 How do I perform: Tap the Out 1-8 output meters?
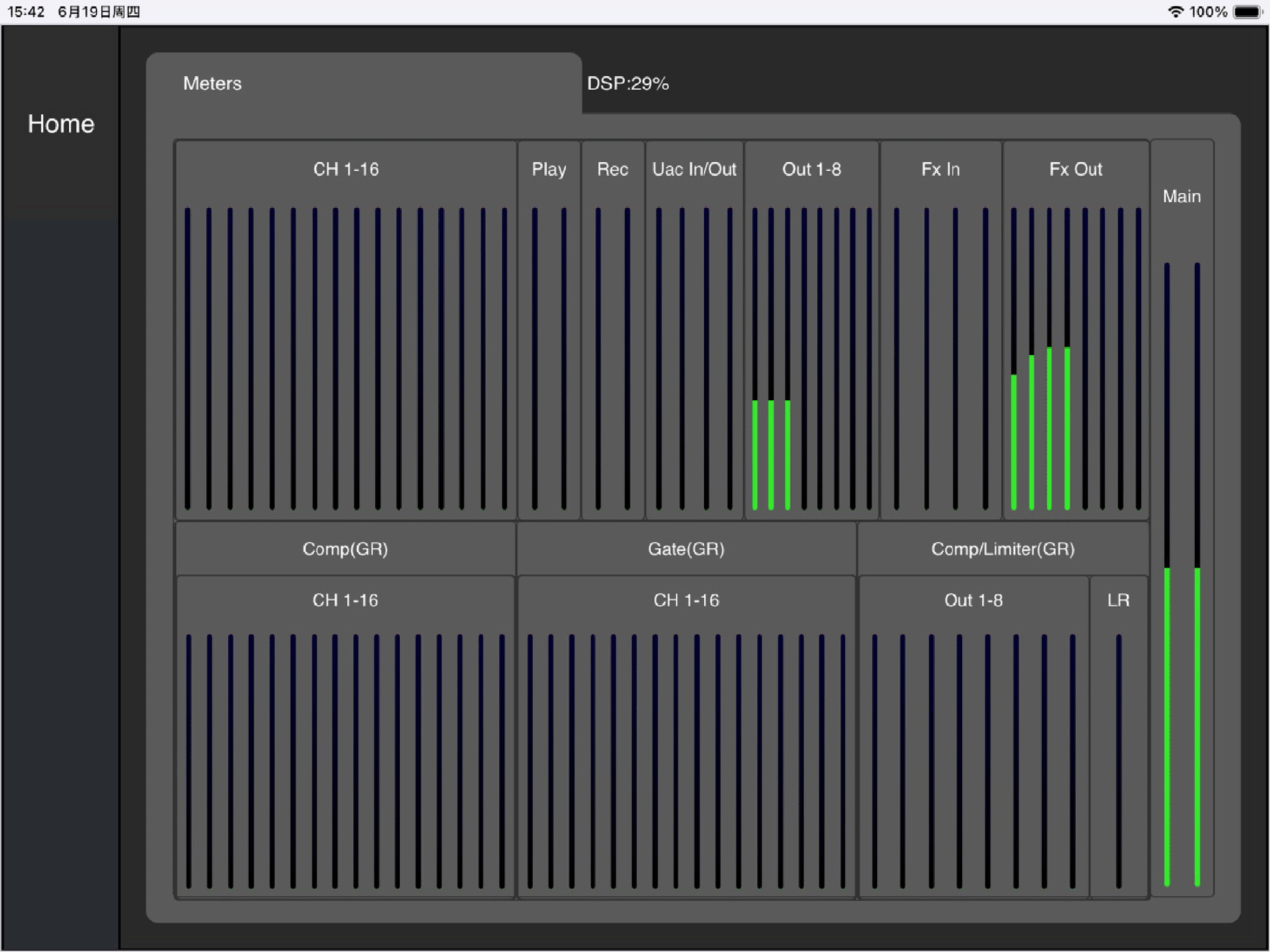811,330
